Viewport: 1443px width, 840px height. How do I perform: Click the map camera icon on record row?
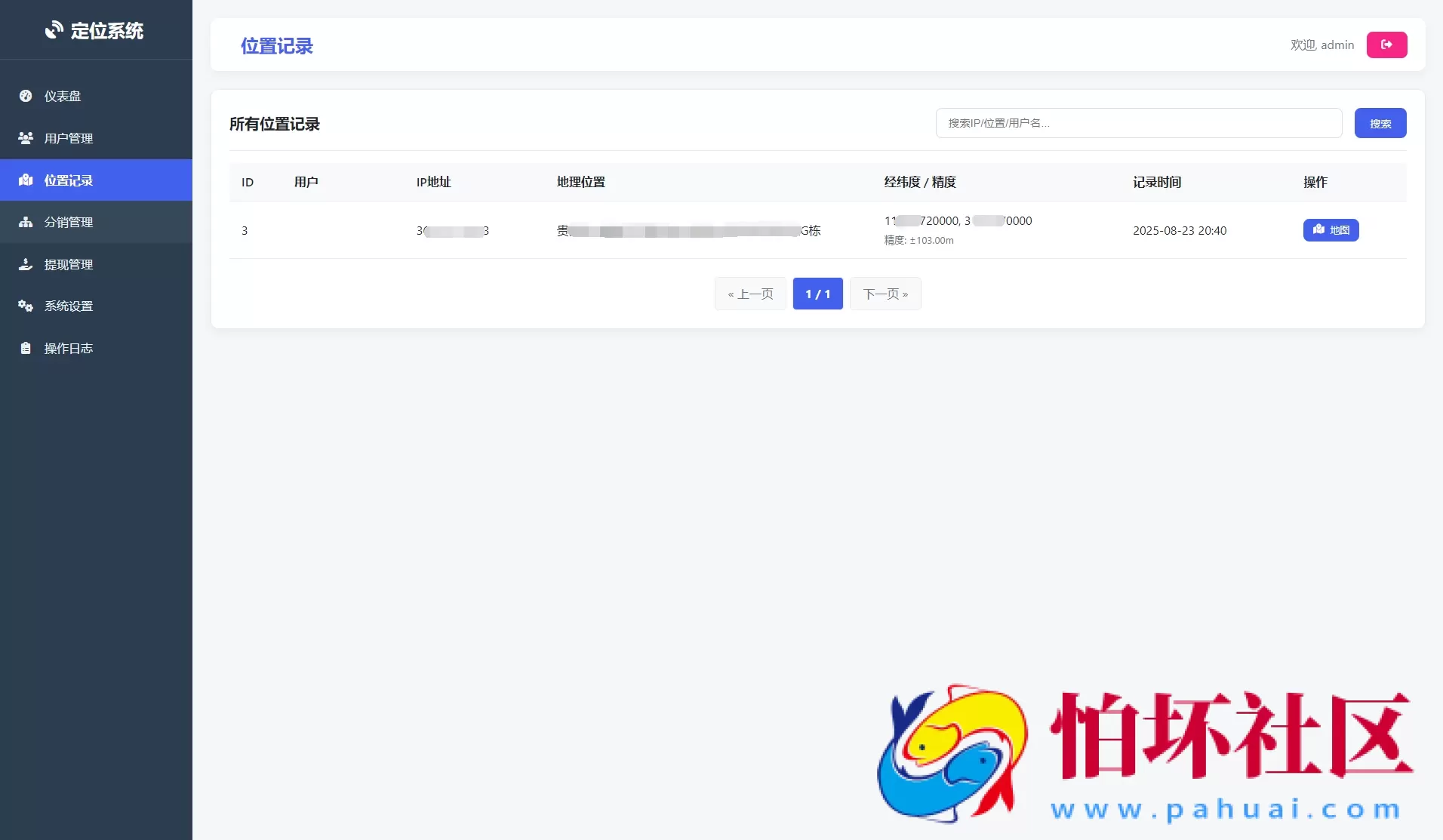pyautogui.click(x=1318, y=230)
